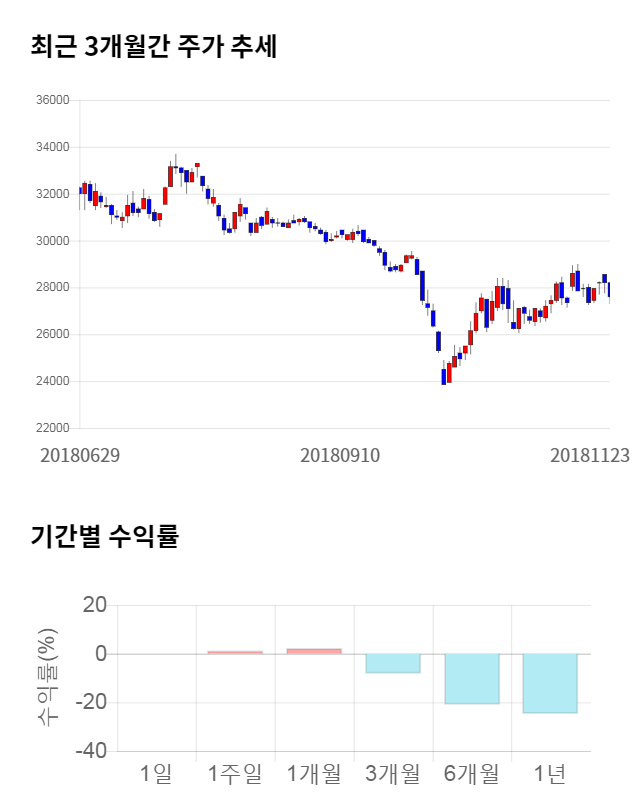The height and width of the screenshot is (810, 640).
Task: Pick the 6개월 period label
Action: (471, 773)
